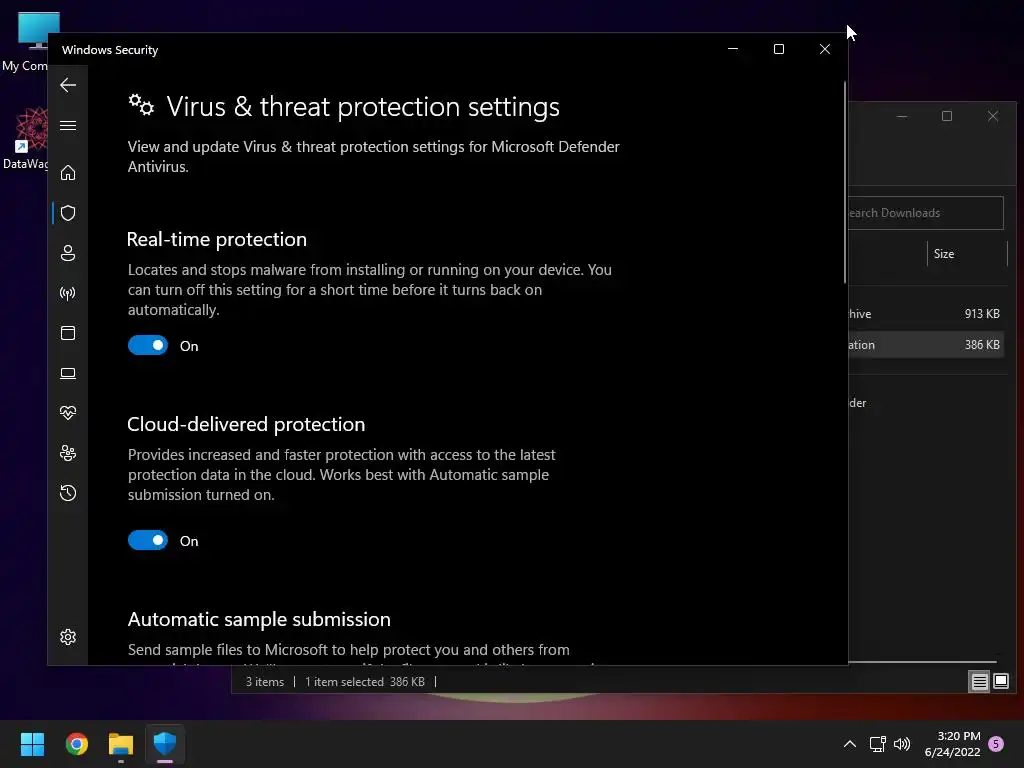Open Account protection person icon

click(68, 253)
